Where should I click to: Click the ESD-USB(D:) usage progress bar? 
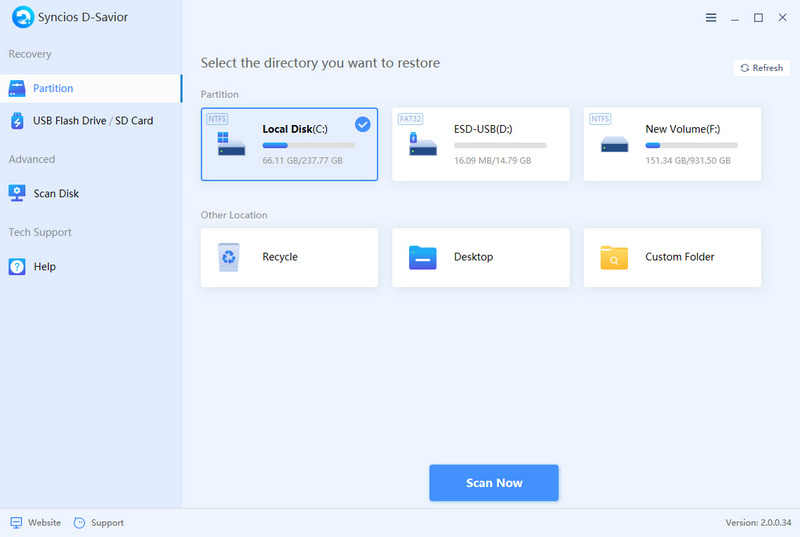493,146
